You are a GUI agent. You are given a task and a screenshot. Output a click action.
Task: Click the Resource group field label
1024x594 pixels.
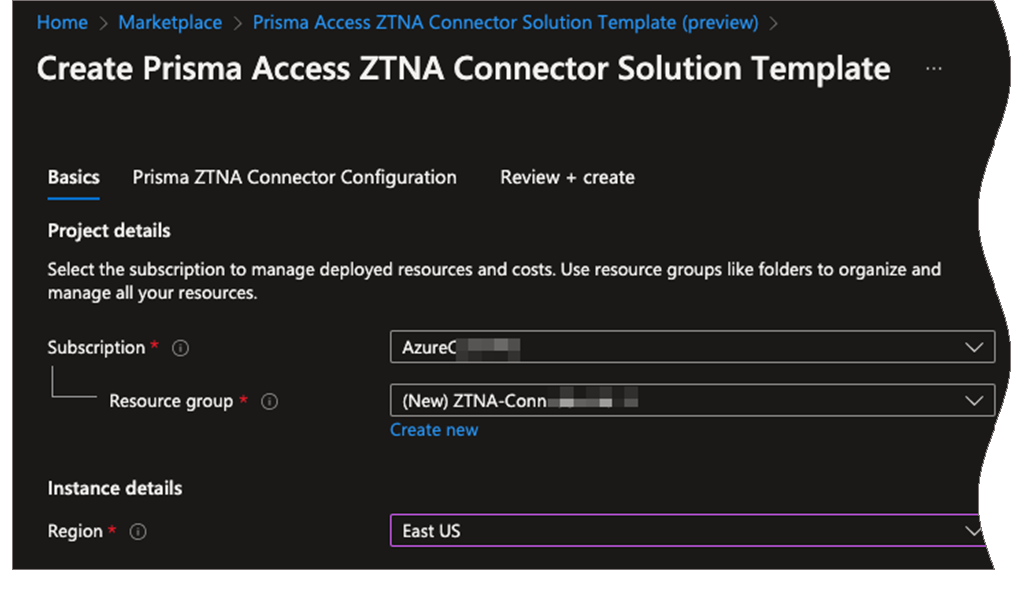point(171,401)
